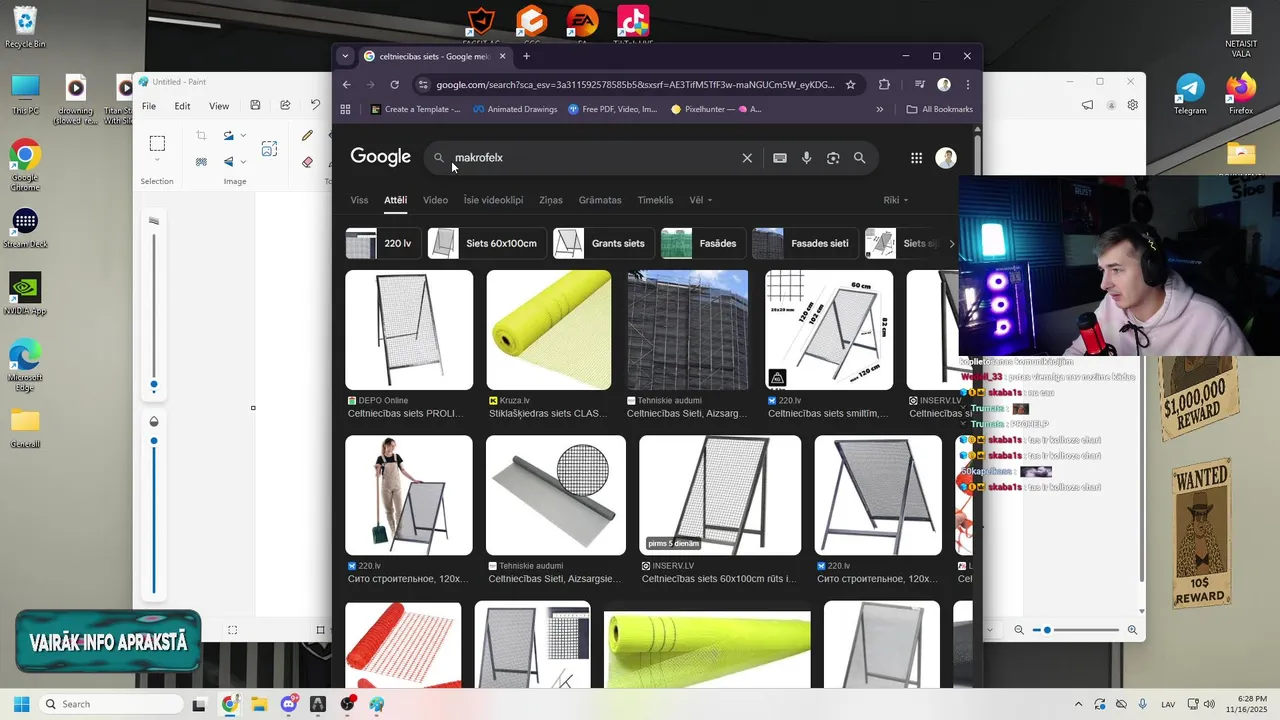Screen dimensions: 1280x720
Task: Click the Share icon in Paint
Action: pyautogui.click(x=285, y=105)
